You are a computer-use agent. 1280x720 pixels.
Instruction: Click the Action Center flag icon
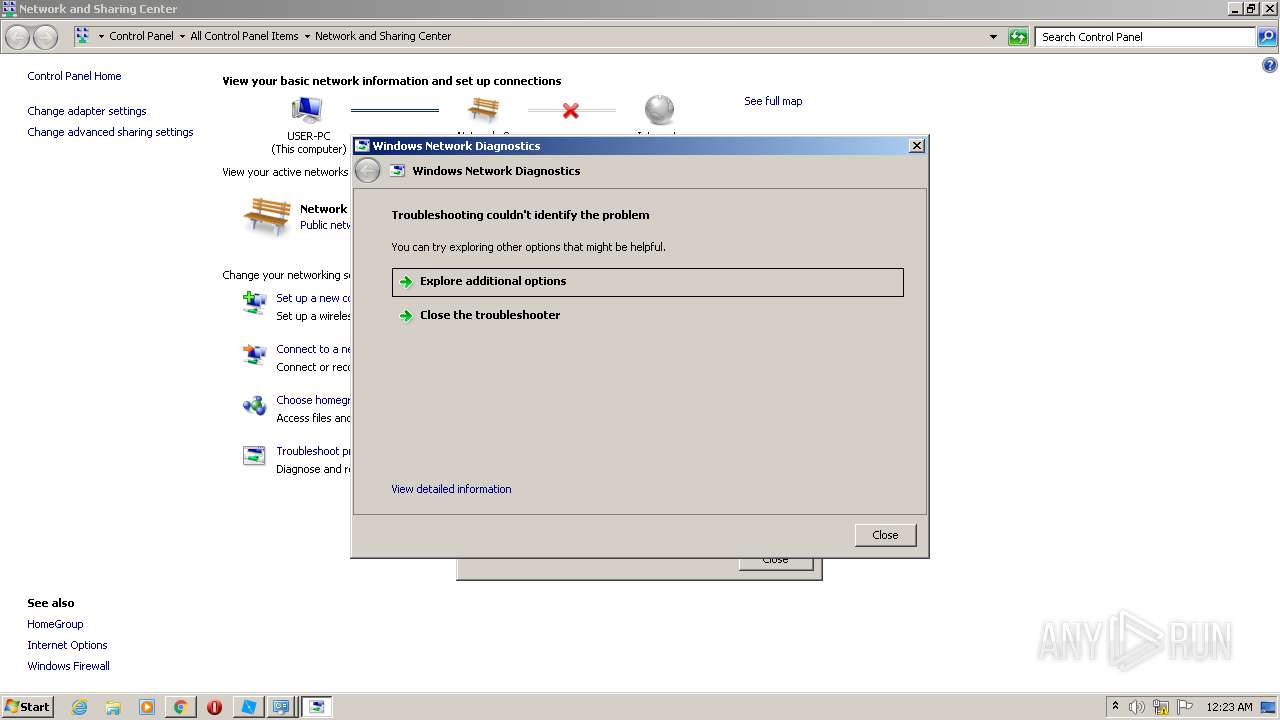1185,707
